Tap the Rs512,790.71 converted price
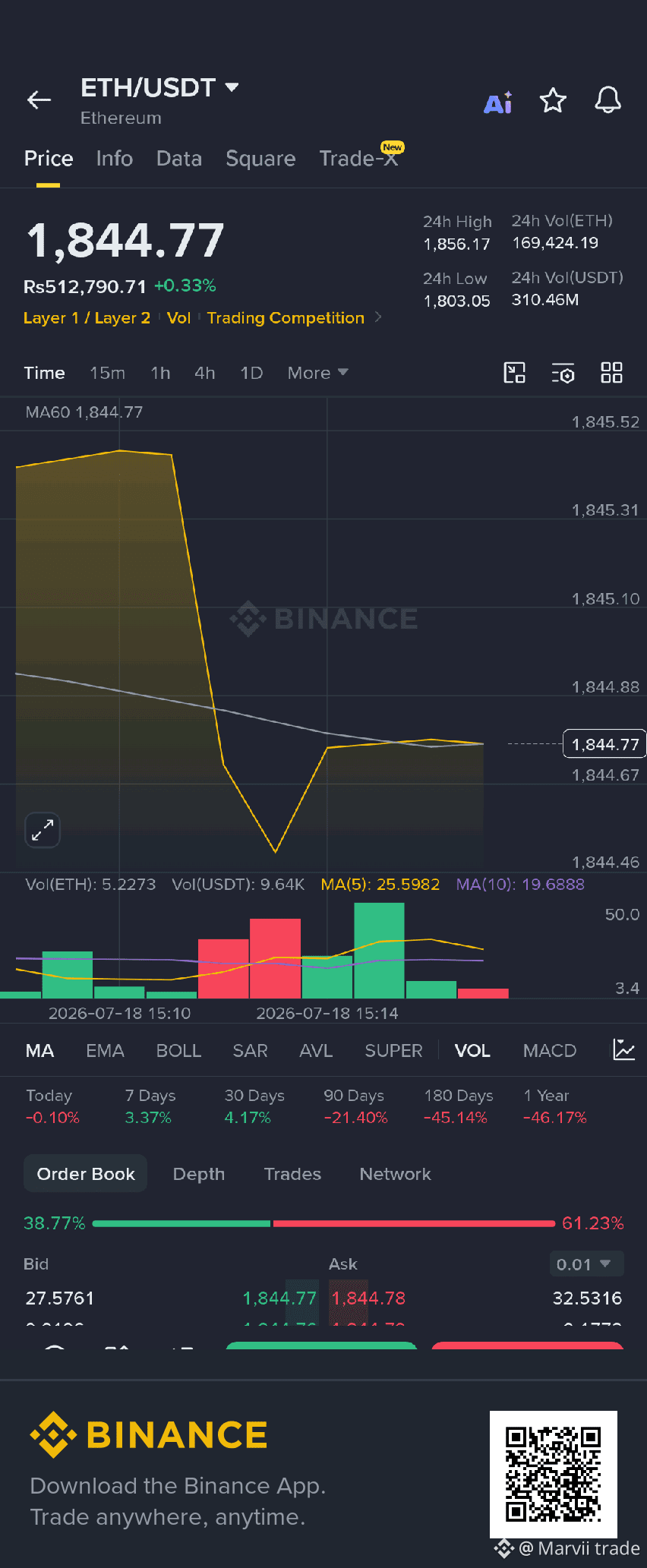 pos(85,286)
